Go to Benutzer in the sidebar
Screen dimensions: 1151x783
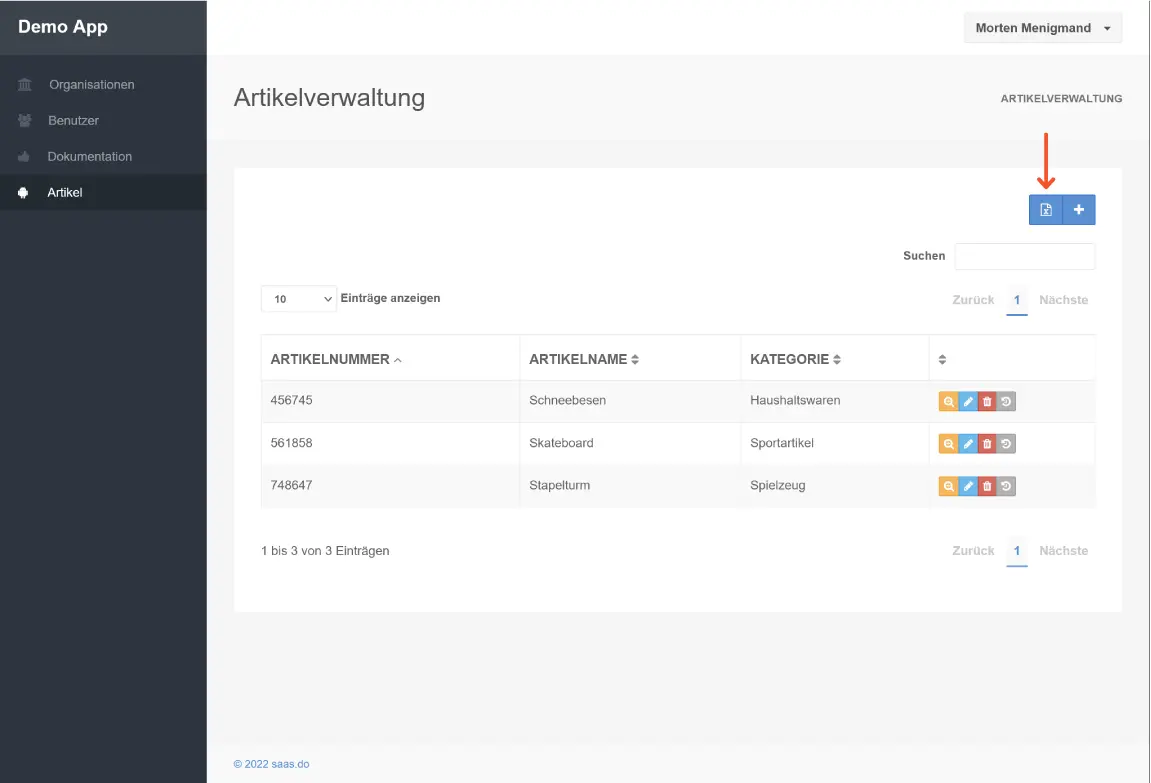tap(73, 121)
